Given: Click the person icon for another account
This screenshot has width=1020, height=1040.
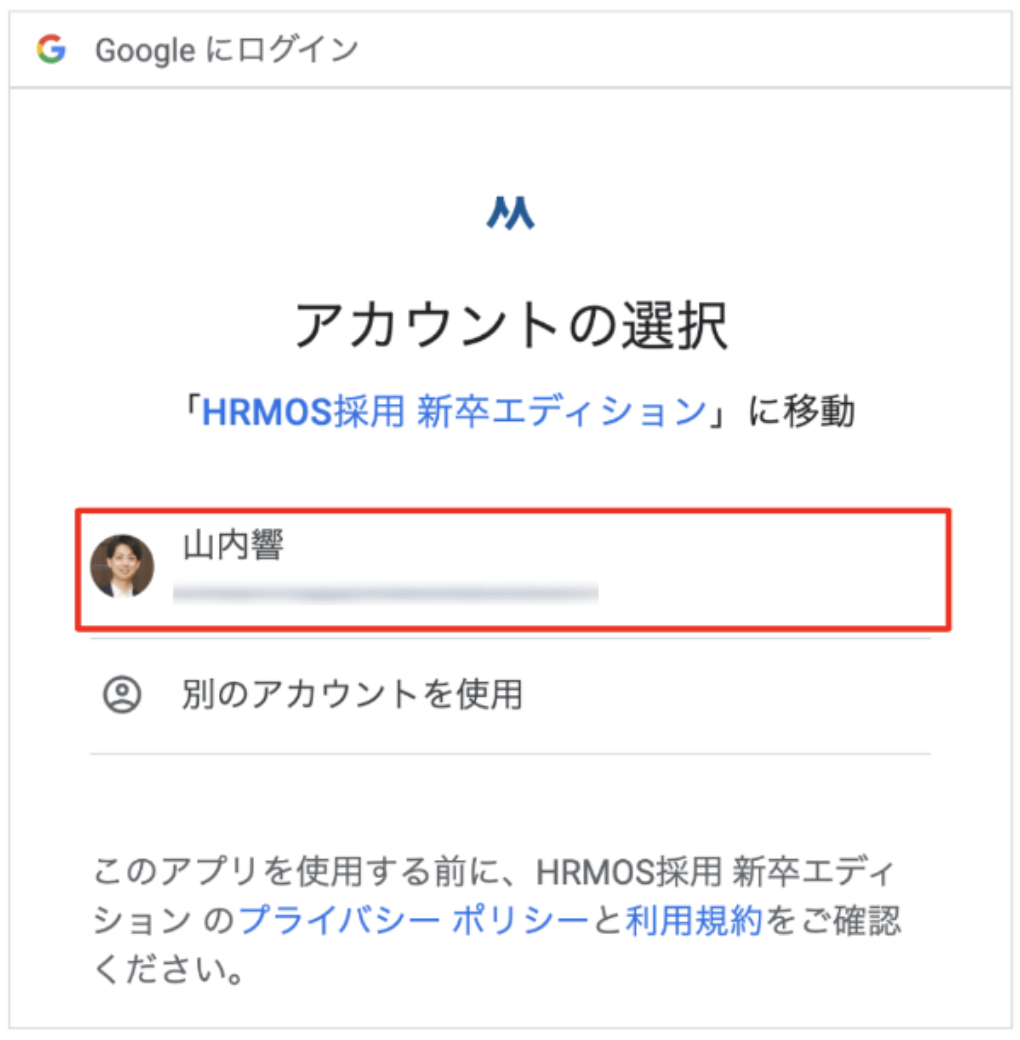Looking at the screenshot, I should (123, 694).
